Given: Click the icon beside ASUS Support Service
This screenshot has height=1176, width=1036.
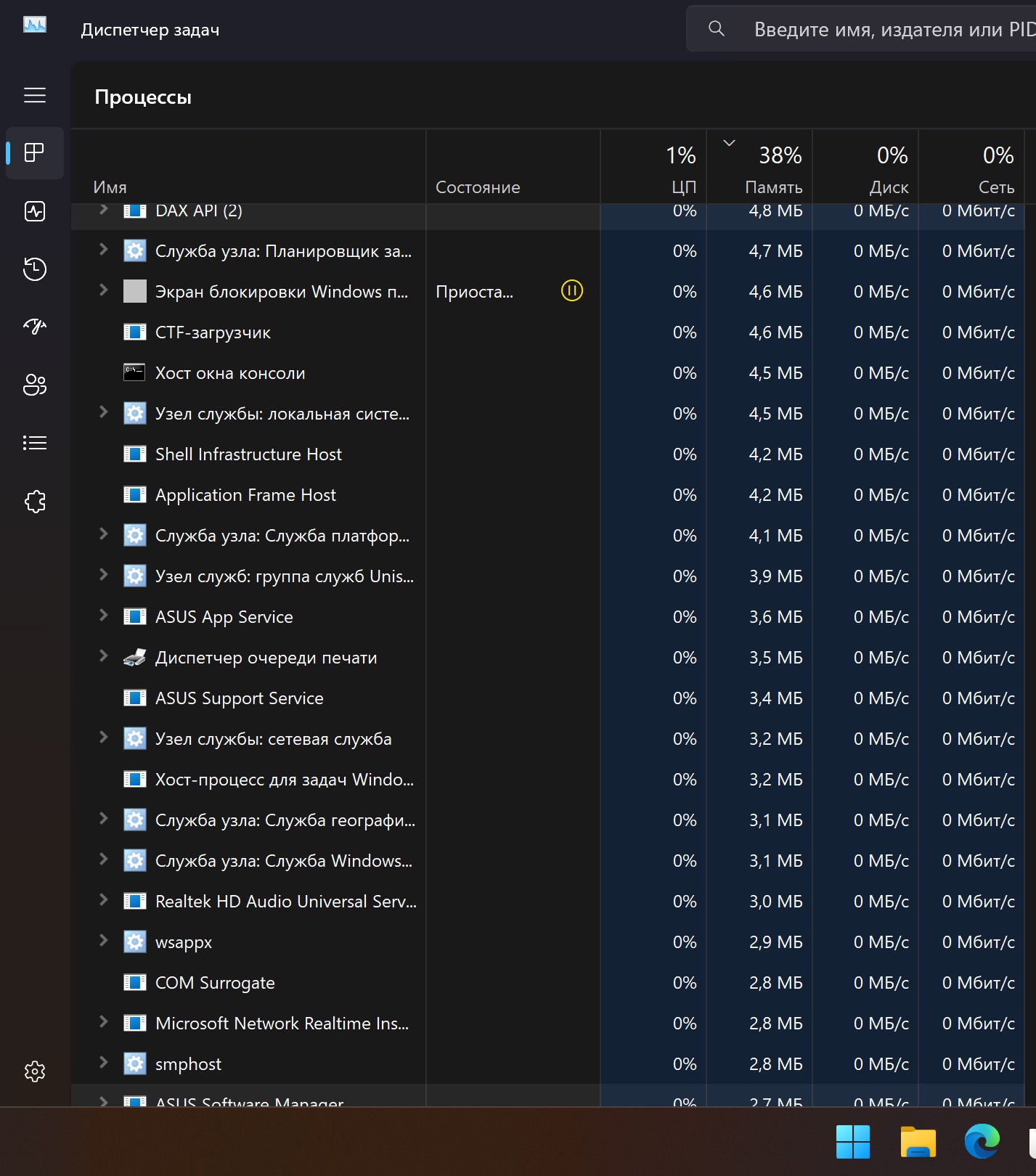Looking at the screenshot, I should point(135,698).
